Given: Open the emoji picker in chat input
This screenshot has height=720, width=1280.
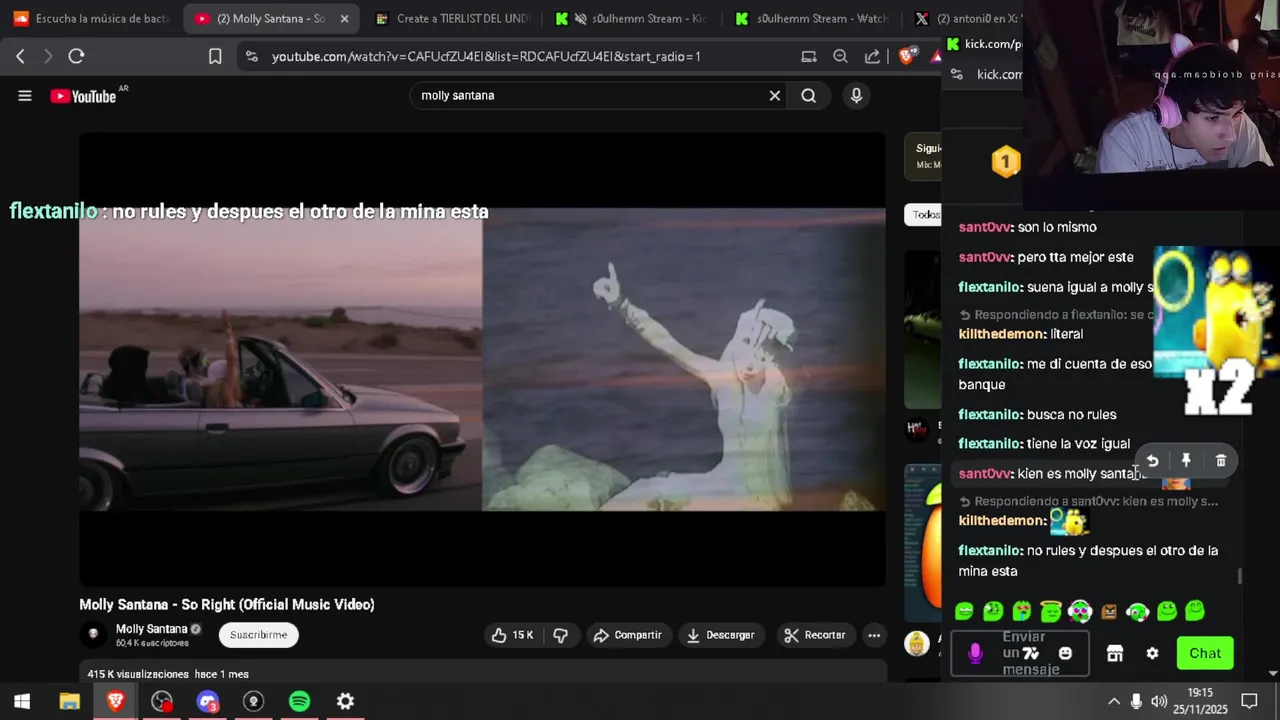Looking at the screenshot, I should 1065,653.
